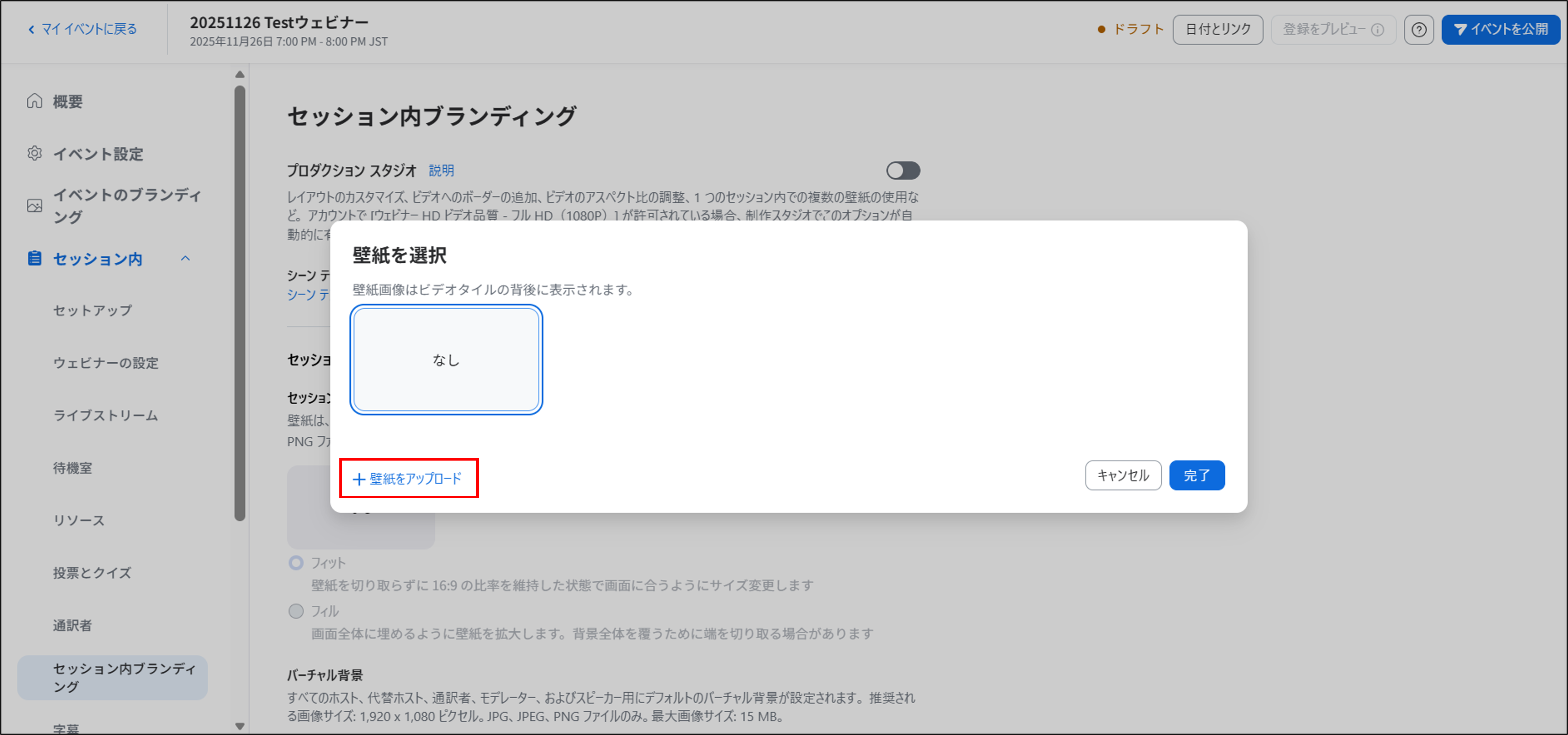Collapse the セッション内 menu chevron
Screen dimensions: 1568x735
click(x=186, y=258)
